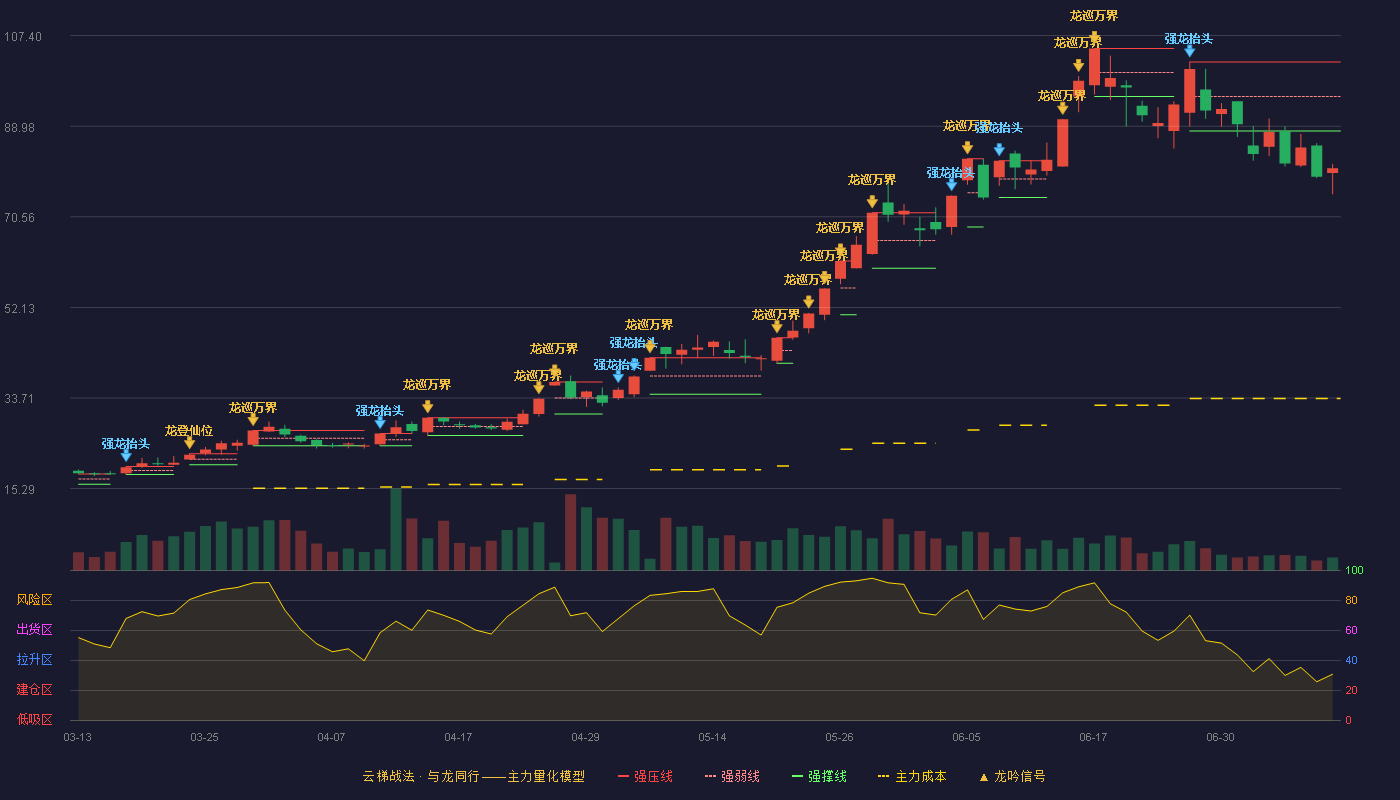
Task: Click the last 强龙抬头 signal near 06-30
Action: pos(1189,39)
